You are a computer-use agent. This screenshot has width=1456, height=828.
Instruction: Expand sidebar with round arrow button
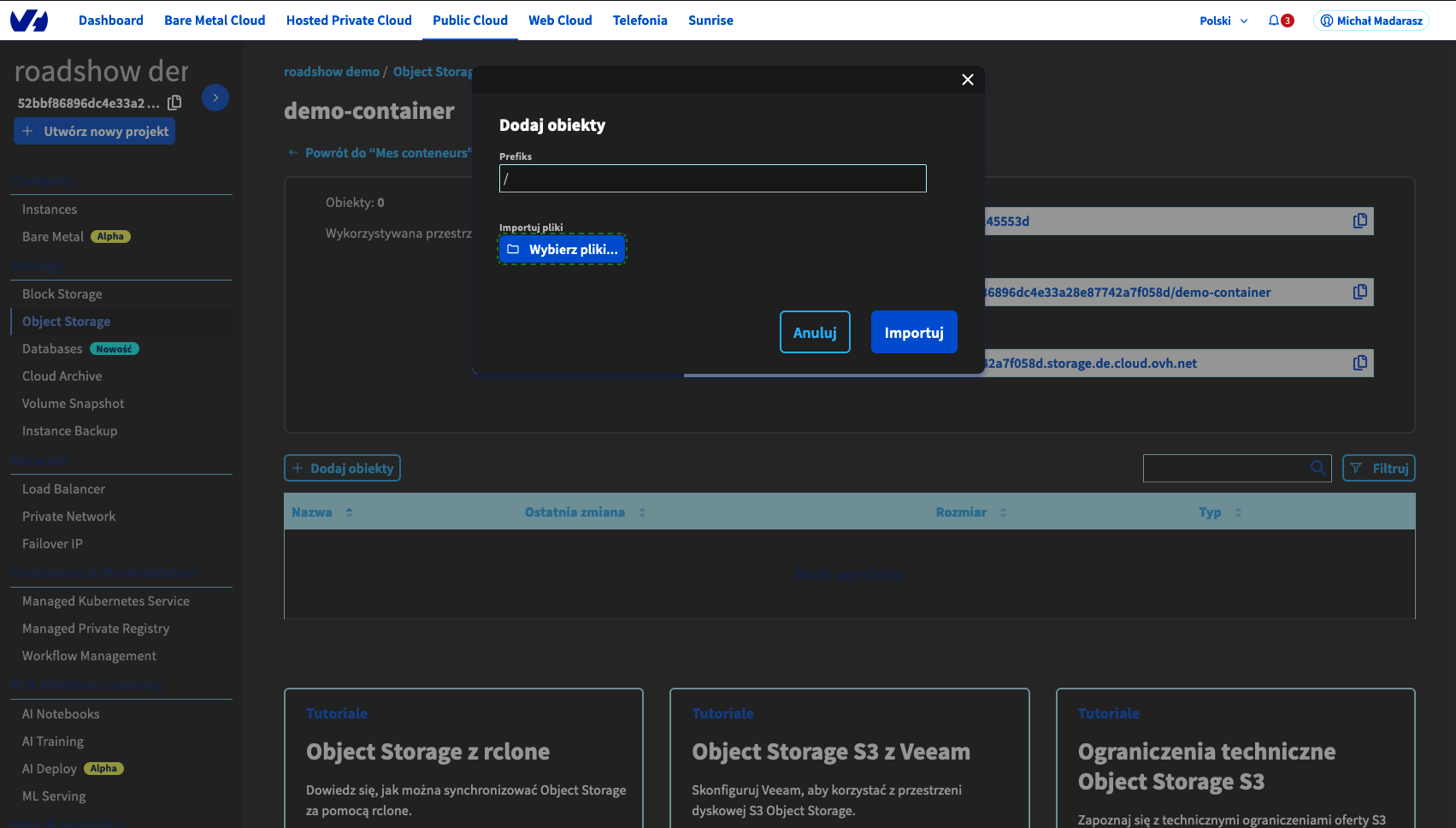point(215,98)
